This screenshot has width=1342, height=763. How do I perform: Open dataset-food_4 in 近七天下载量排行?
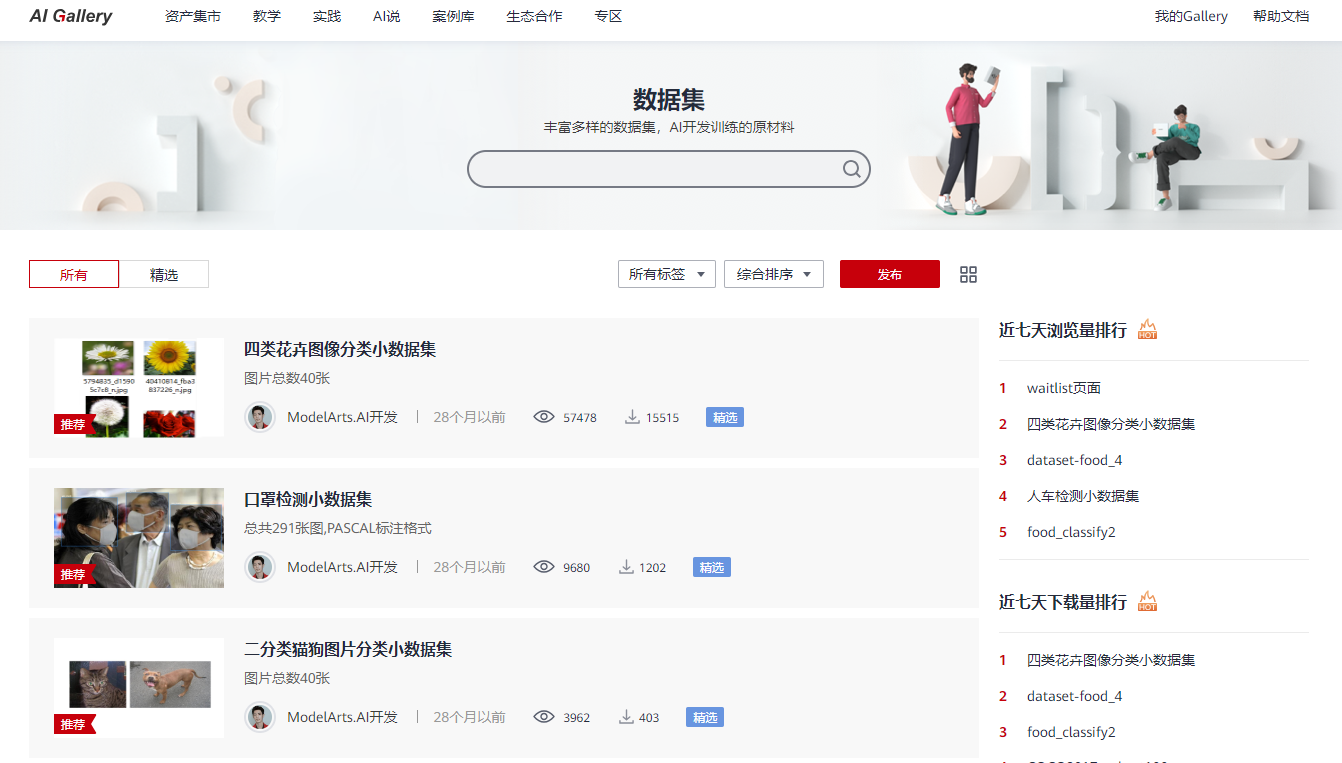click(1075, 696)
